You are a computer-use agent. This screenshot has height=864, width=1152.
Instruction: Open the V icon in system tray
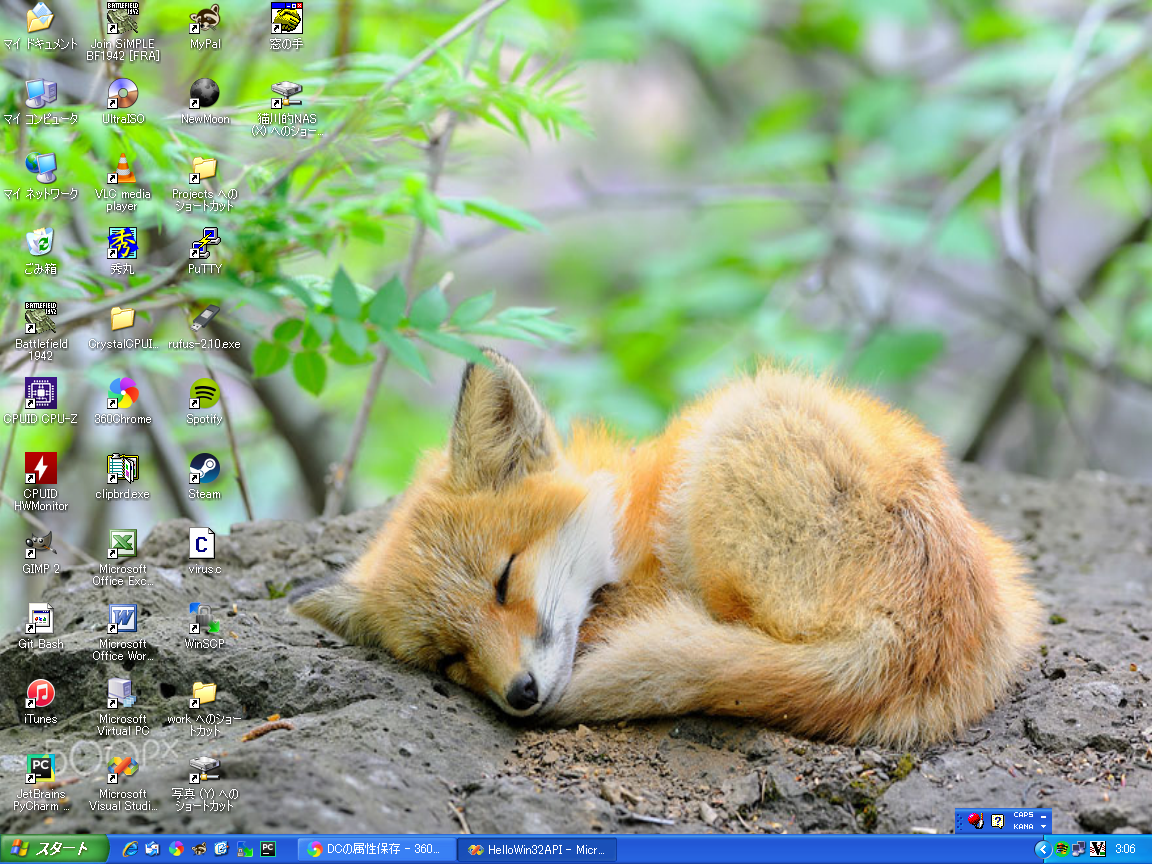pos(1098,849)
